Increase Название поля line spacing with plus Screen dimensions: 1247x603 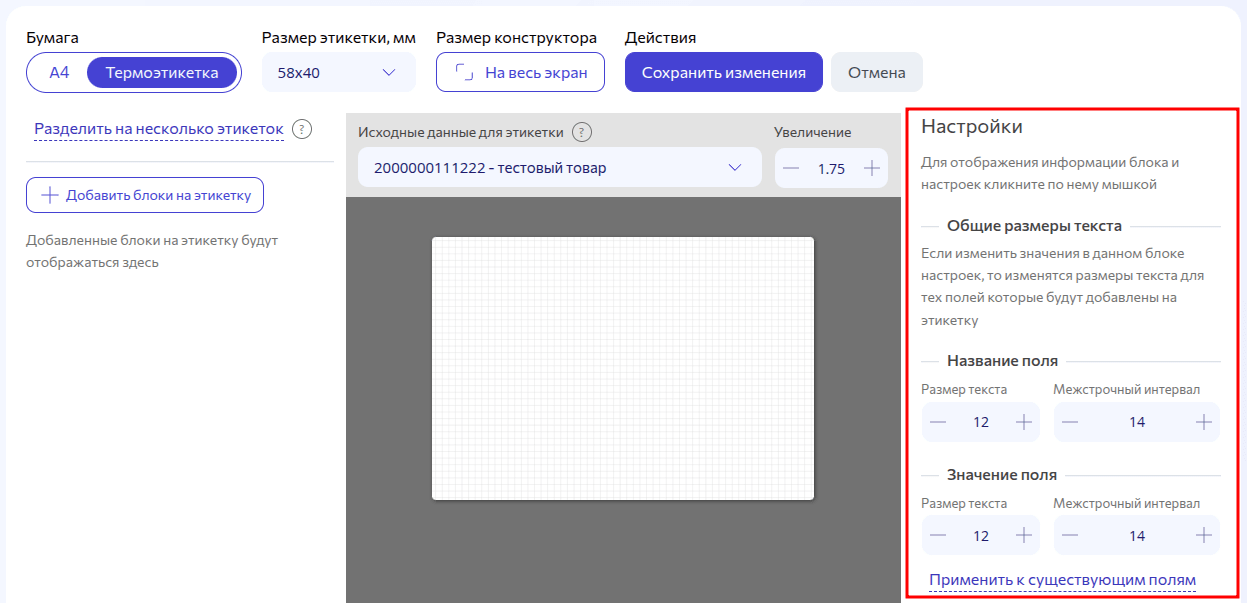(x=1203, y=422)
